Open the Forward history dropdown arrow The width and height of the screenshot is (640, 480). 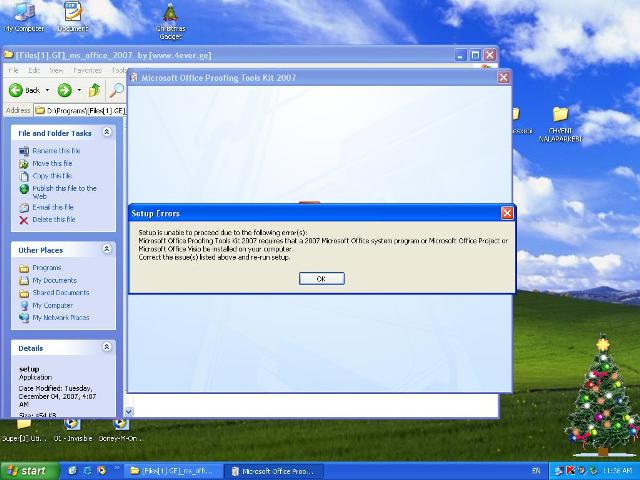[79, 90]
